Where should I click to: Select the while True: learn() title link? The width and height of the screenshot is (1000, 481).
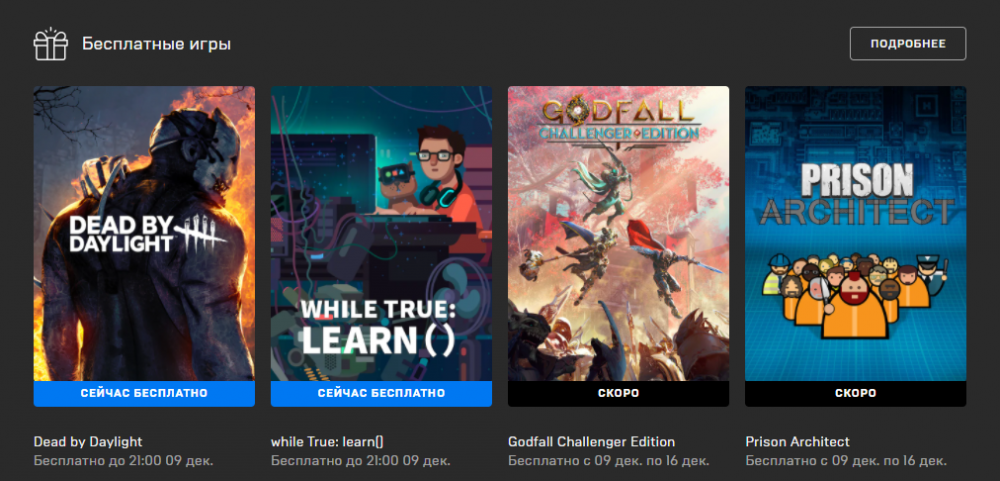tap(327, 441)
